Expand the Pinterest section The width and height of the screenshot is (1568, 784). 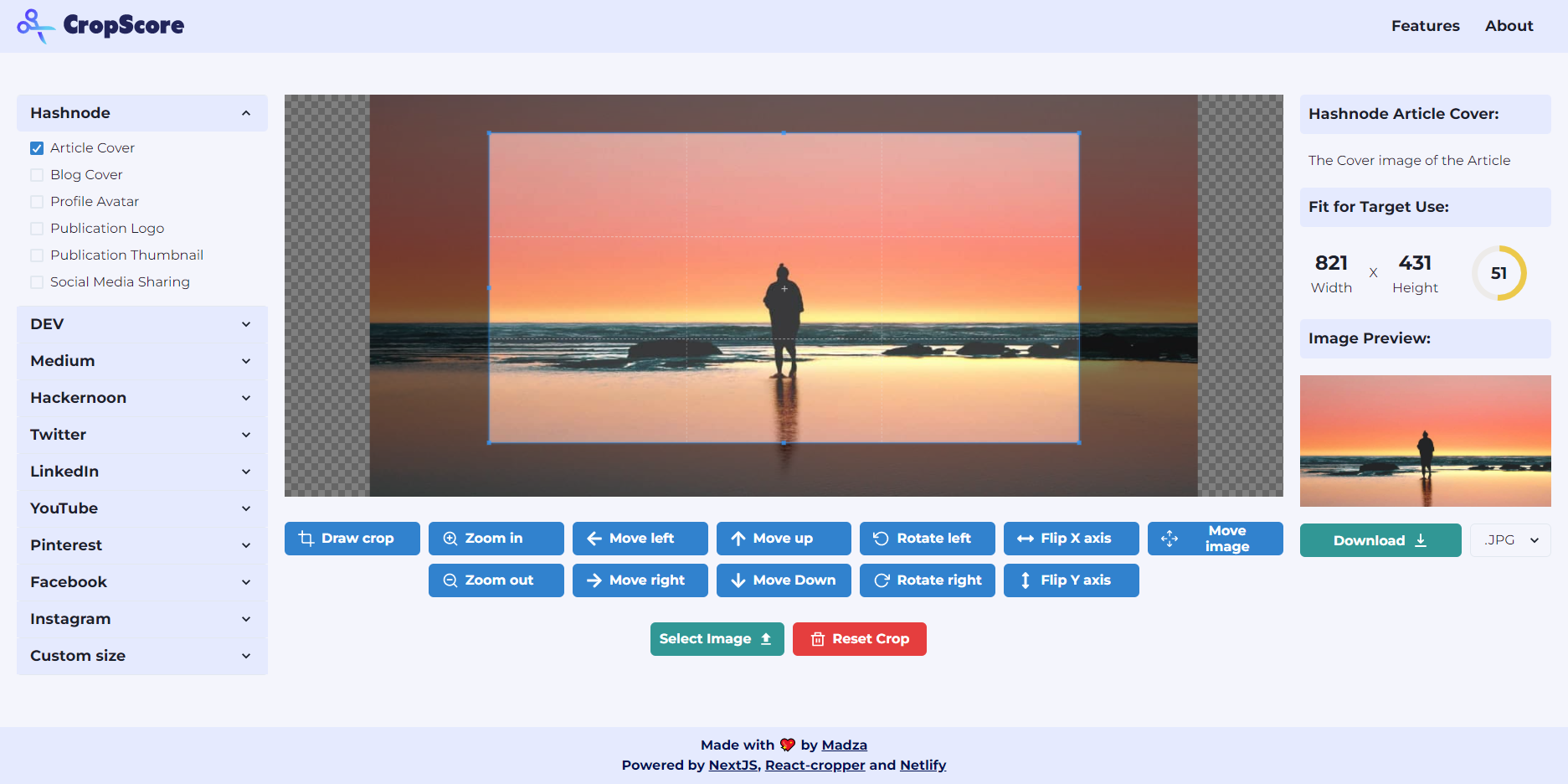(141, 545)
